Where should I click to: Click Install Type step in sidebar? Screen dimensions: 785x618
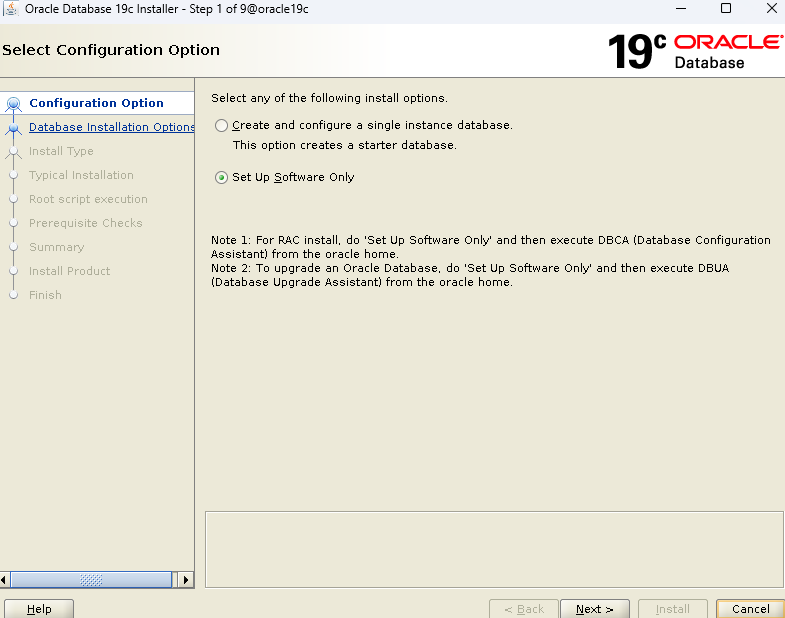(x=61, y=151)
